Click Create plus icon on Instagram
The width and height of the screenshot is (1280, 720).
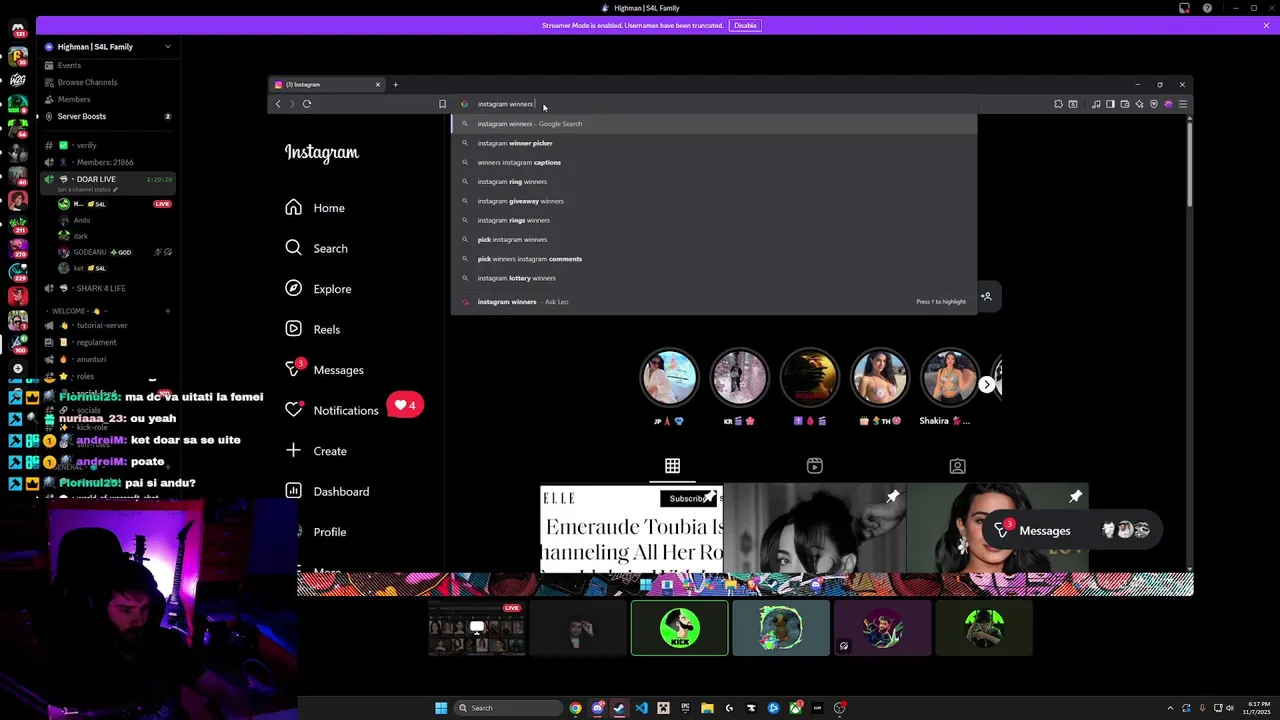pyautogui.click(x=293, y=451)
